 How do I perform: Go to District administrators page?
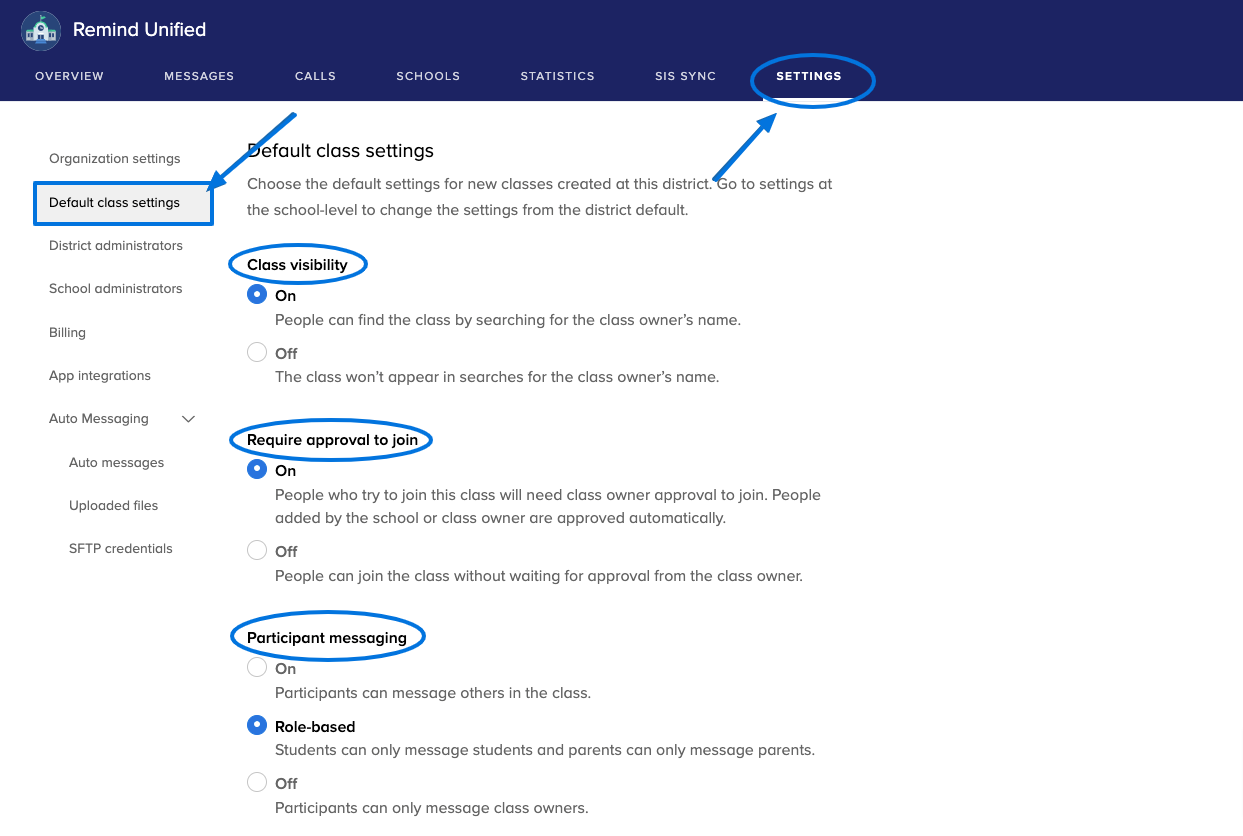tap(116, 245)
